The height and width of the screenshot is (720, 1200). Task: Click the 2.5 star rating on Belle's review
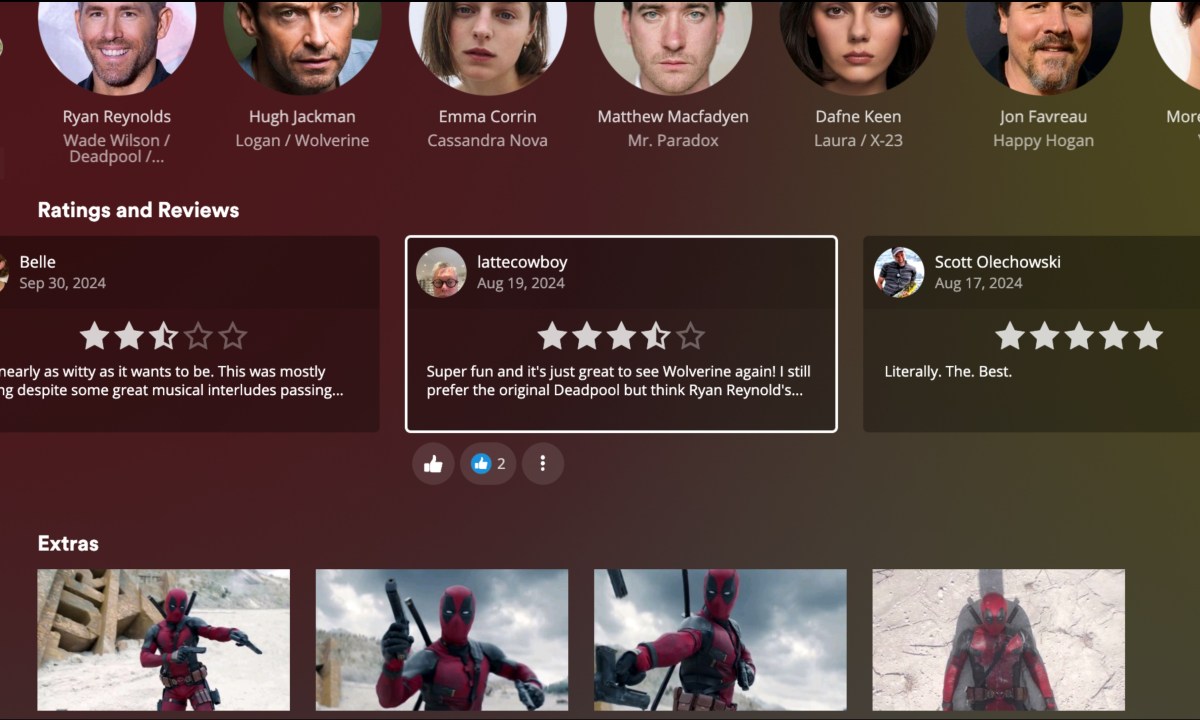163,336
